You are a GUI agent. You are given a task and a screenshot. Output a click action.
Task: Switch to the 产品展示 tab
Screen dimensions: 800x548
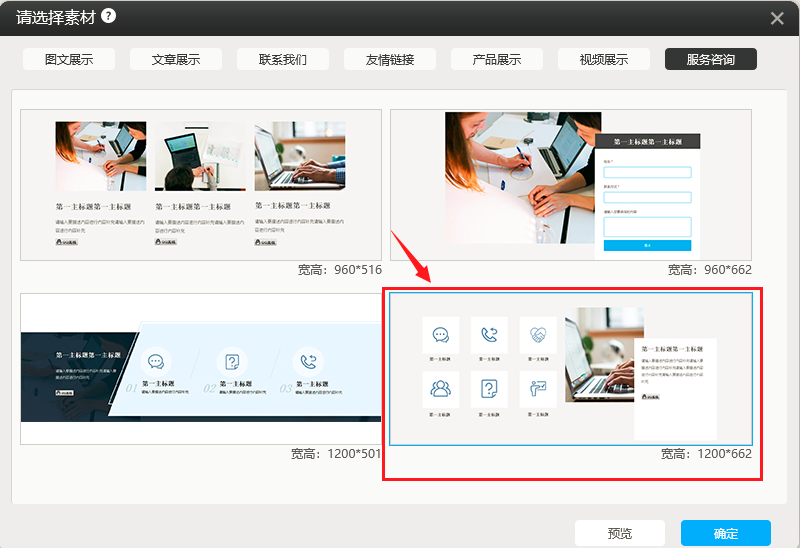click(497, 59)
